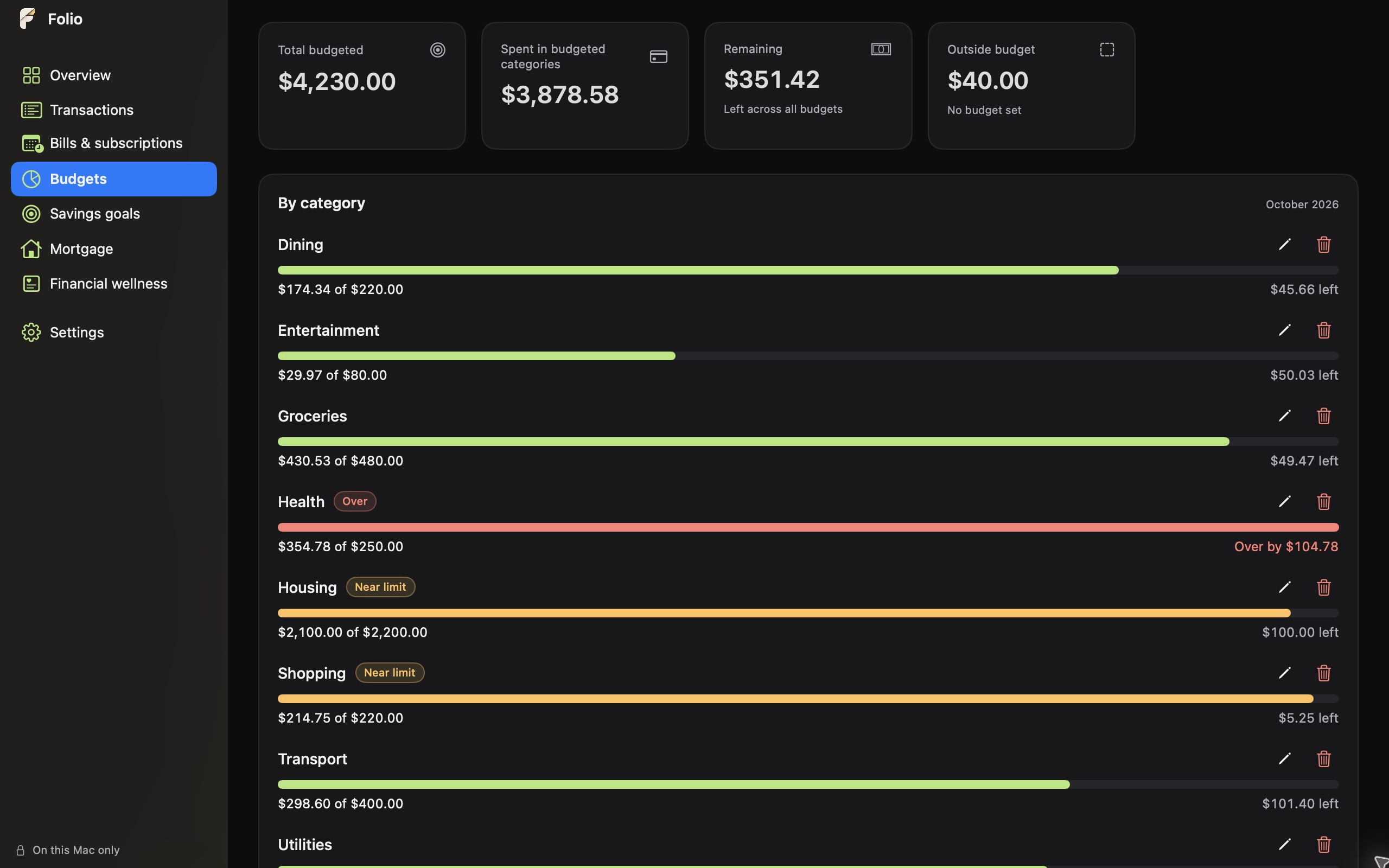Image resolution: width=1389 pixels, height=868 pixels.
Task: Click "On this Mac only" status text
Action: [76, 850]
